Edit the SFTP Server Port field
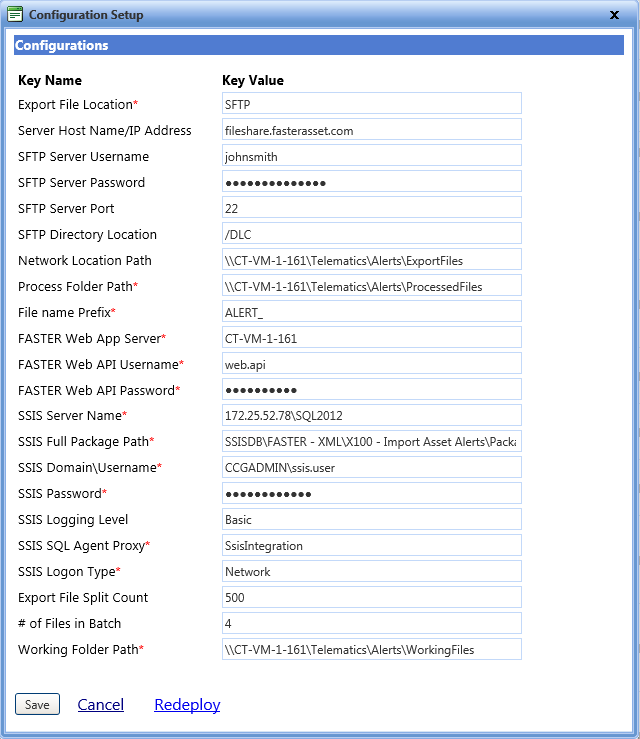 click(371, 207)
